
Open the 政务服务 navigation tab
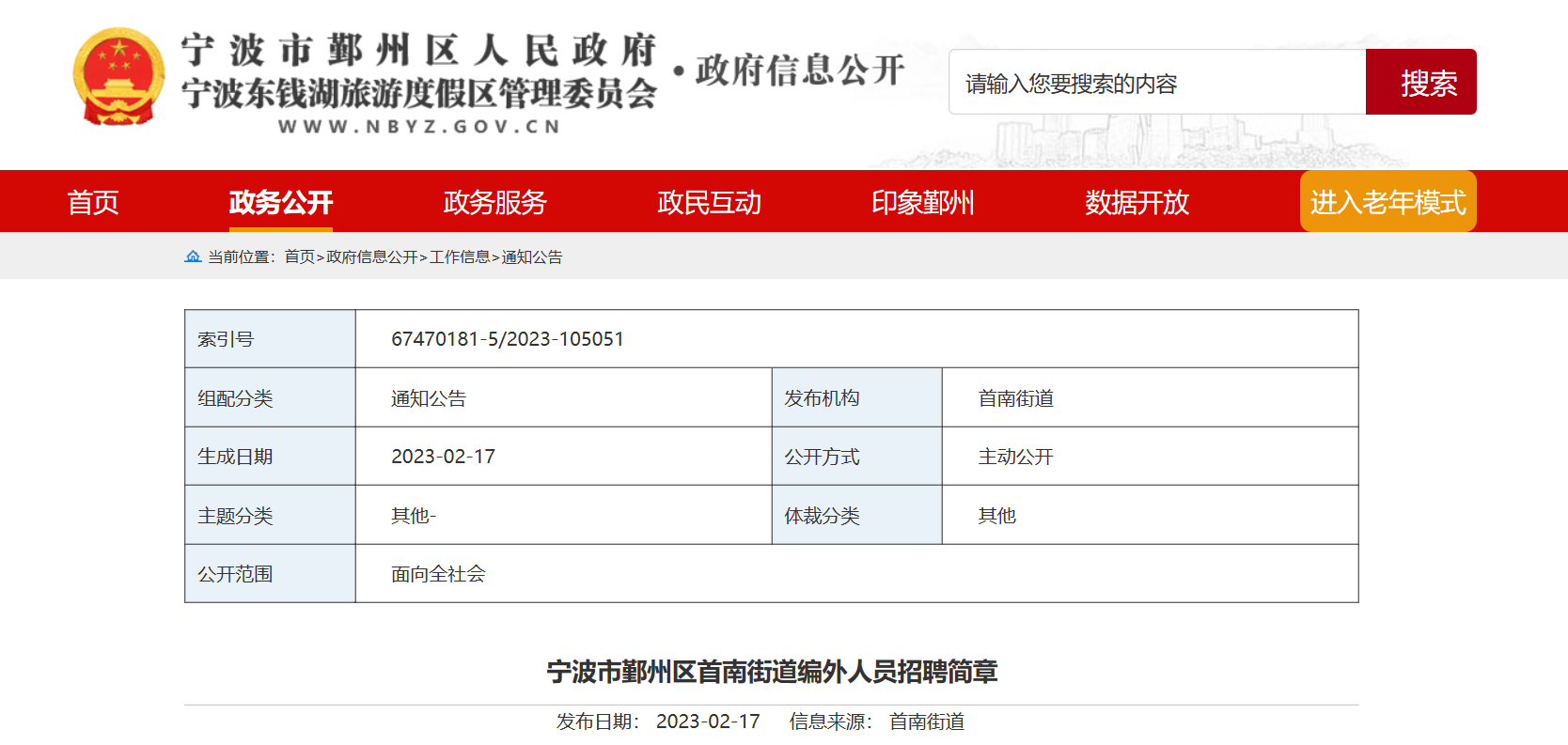click(495, 202)
